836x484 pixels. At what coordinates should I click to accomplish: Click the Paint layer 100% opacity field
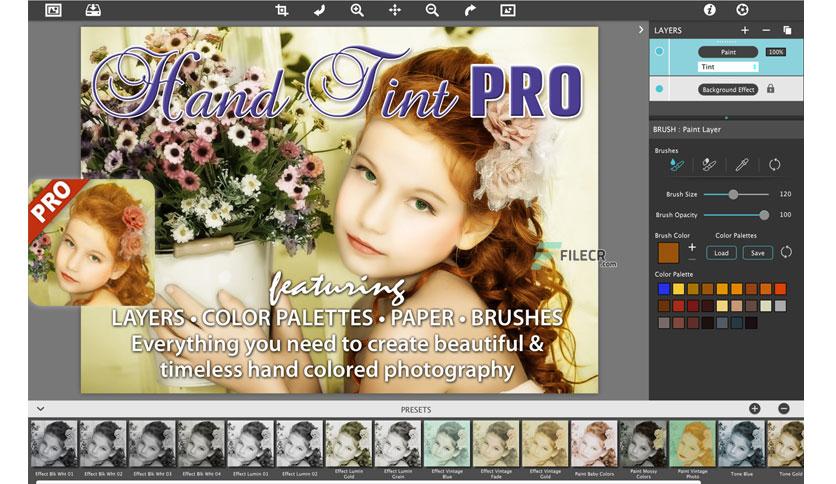point(776,52)
